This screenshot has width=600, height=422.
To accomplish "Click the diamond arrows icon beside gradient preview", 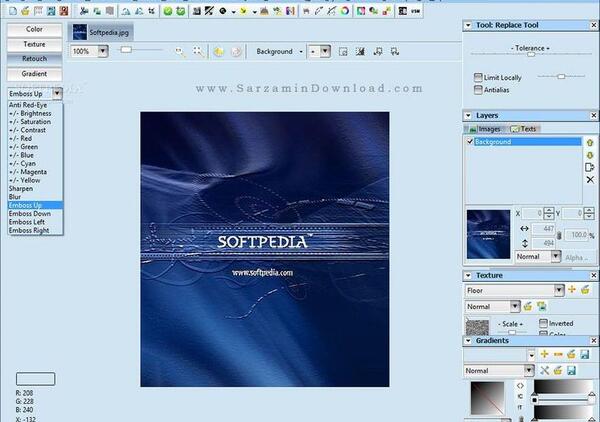I will 520,386.
